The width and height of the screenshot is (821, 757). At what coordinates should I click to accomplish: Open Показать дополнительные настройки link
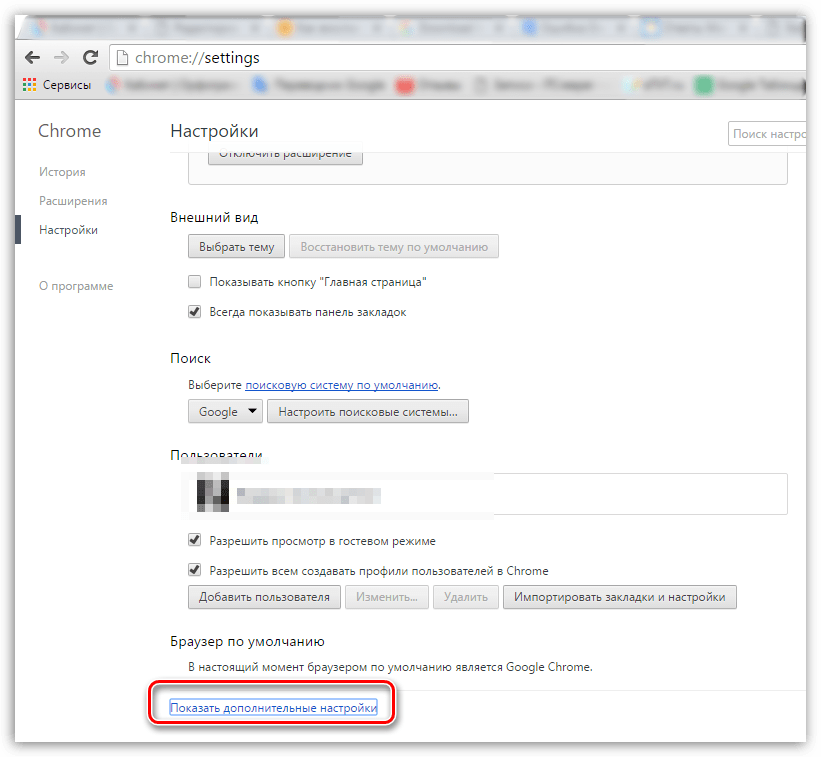[273, 708]
